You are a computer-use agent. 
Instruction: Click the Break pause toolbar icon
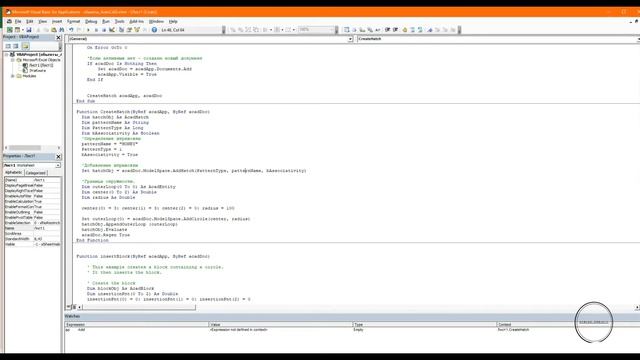tap(96, 30)
